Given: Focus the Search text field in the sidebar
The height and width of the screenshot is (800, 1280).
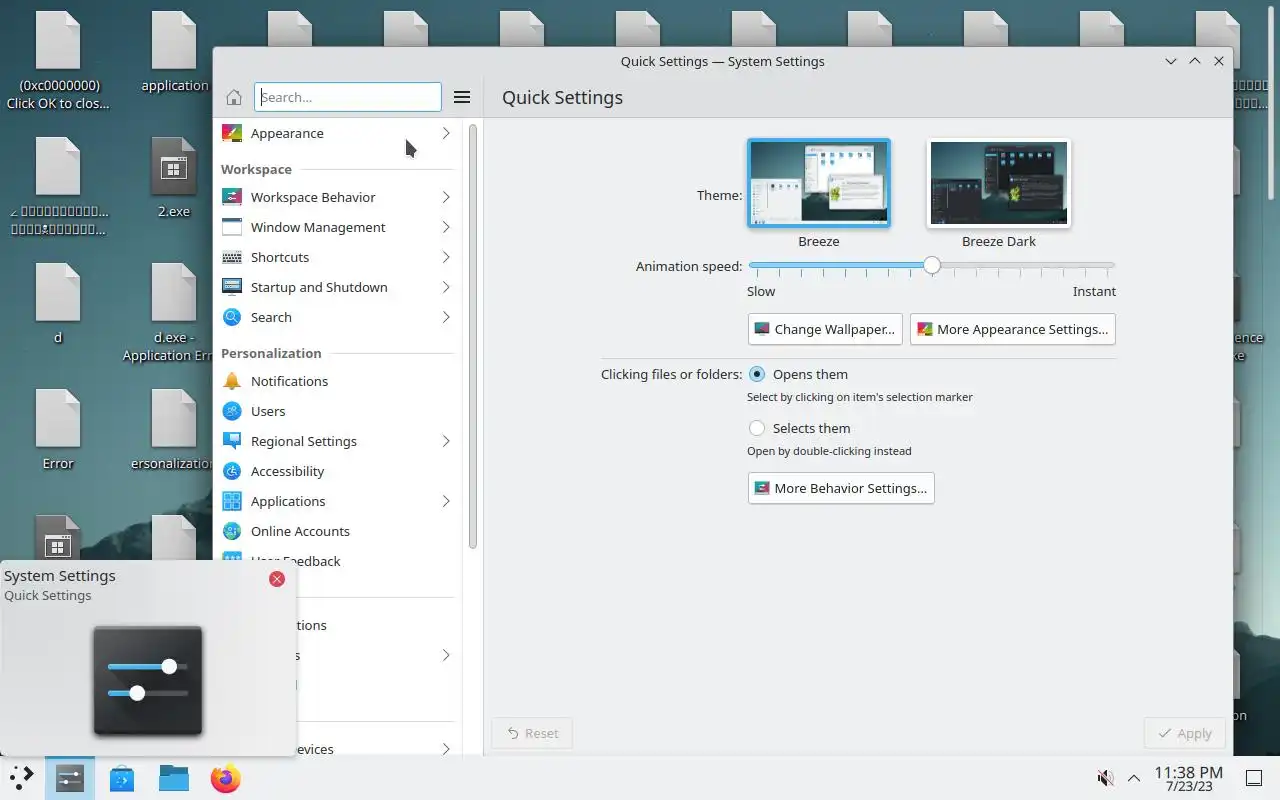Looking at the screenshot, I should 348,97.
